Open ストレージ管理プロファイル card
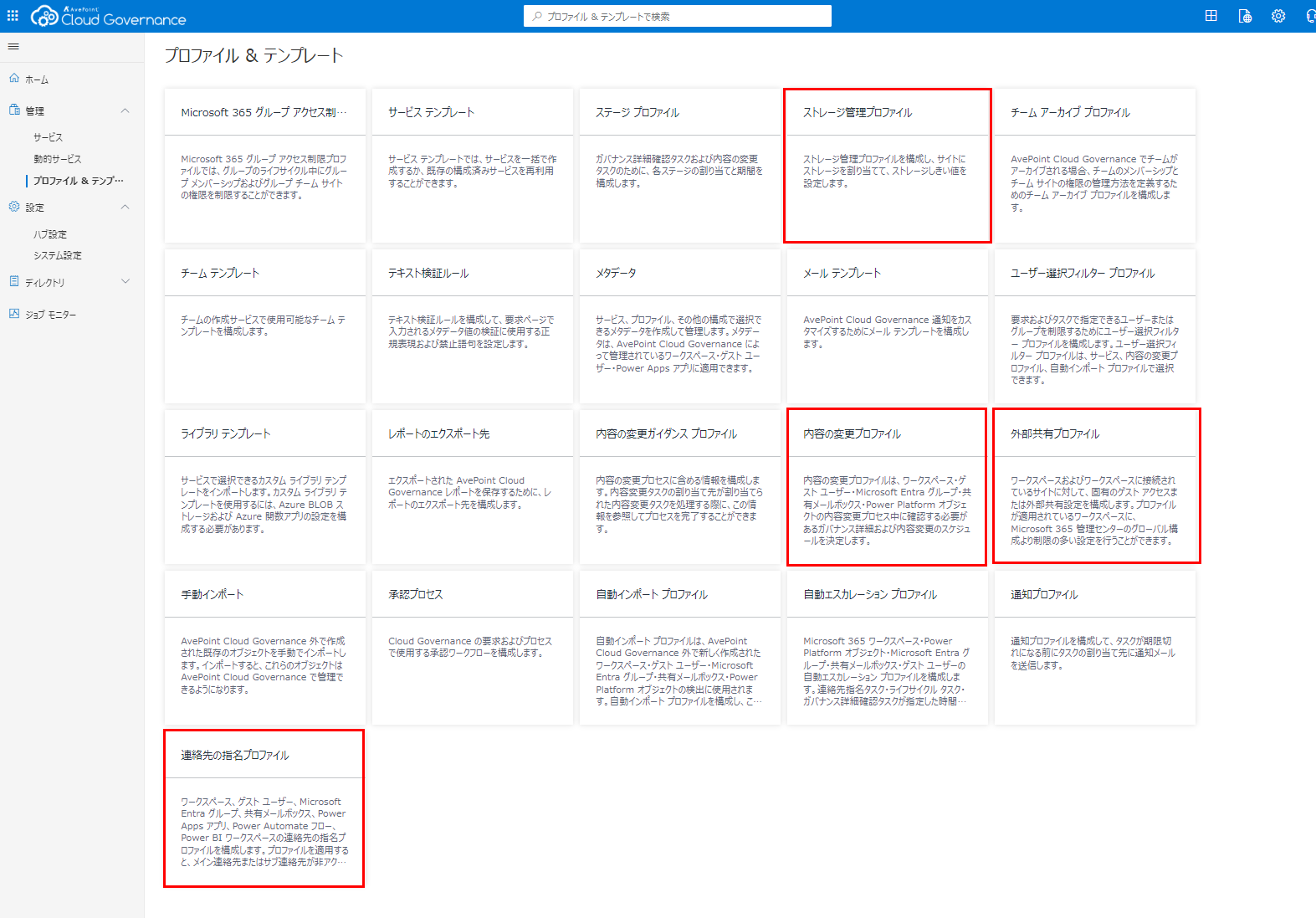Screen dimensions: 1316x918 coord(887,166)
